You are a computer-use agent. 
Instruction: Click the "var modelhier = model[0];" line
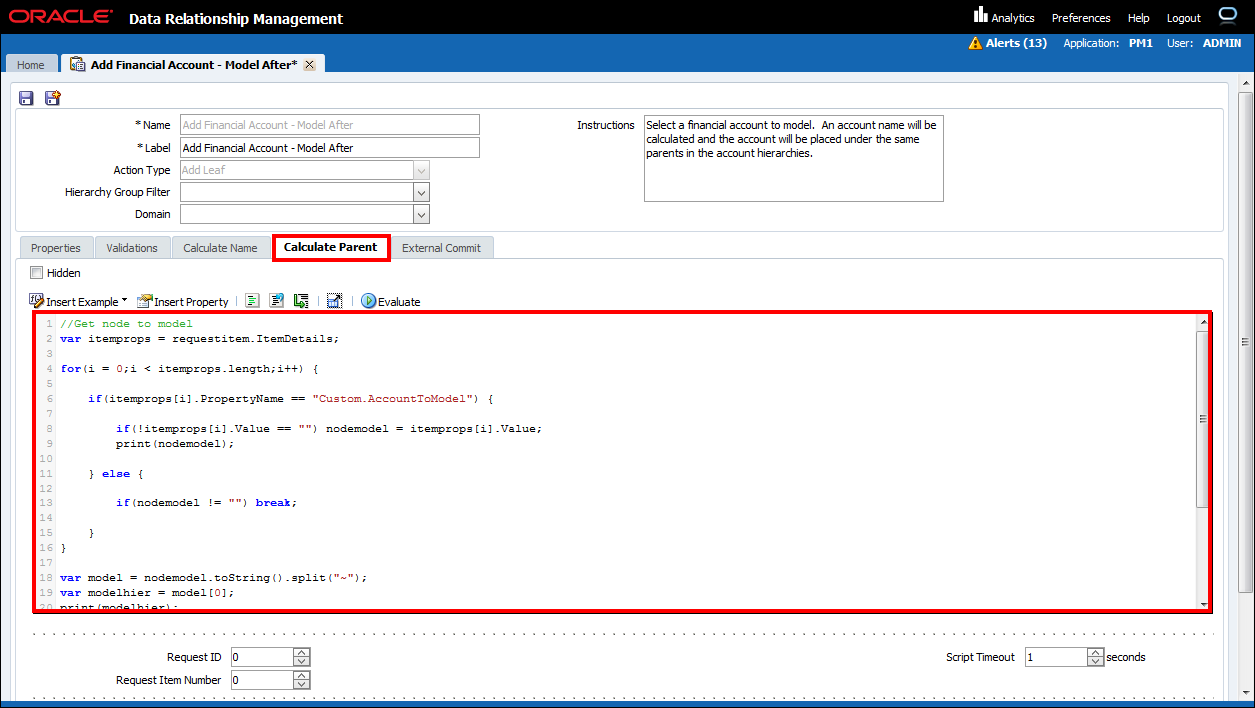(147, 592)
